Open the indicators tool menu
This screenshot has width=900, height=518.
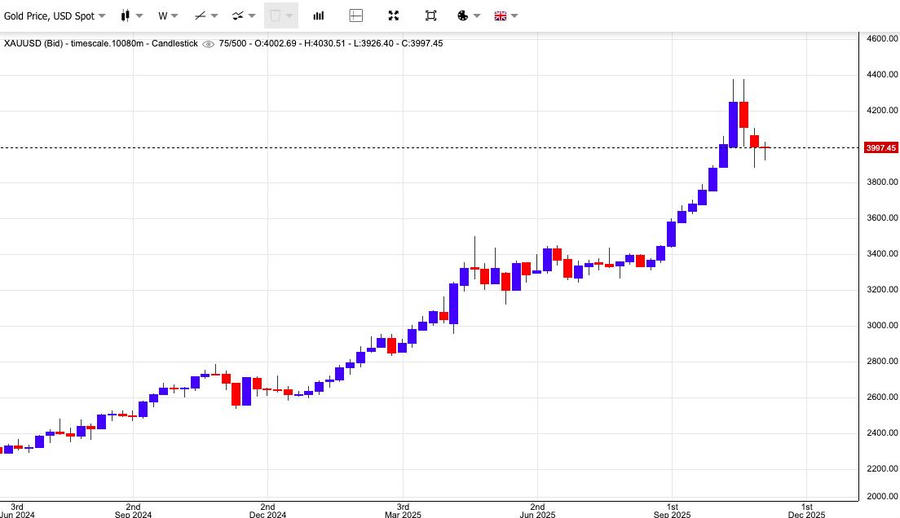(x=242, y=16)
